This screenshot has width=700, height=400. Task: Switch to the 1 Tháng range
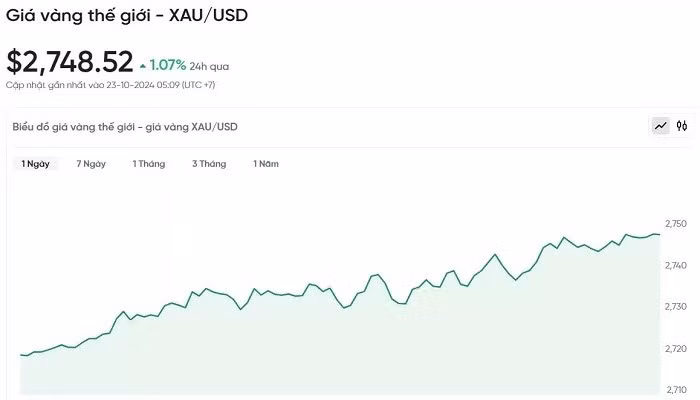tap(149, 163)
